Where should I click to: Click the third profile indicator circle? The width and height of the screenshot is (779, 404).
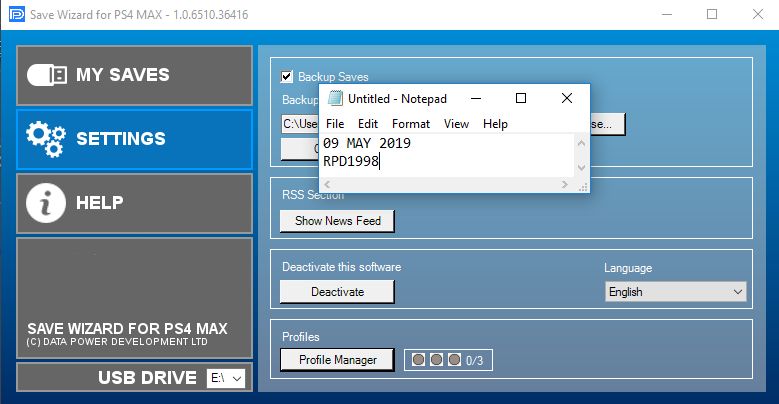tap(454, 359)
